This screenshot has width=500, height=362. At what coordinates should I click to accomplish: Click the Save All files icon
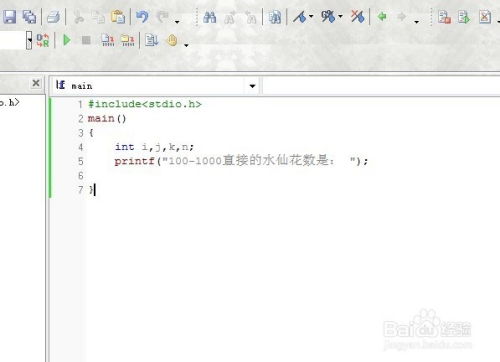(x=29, y=17)
